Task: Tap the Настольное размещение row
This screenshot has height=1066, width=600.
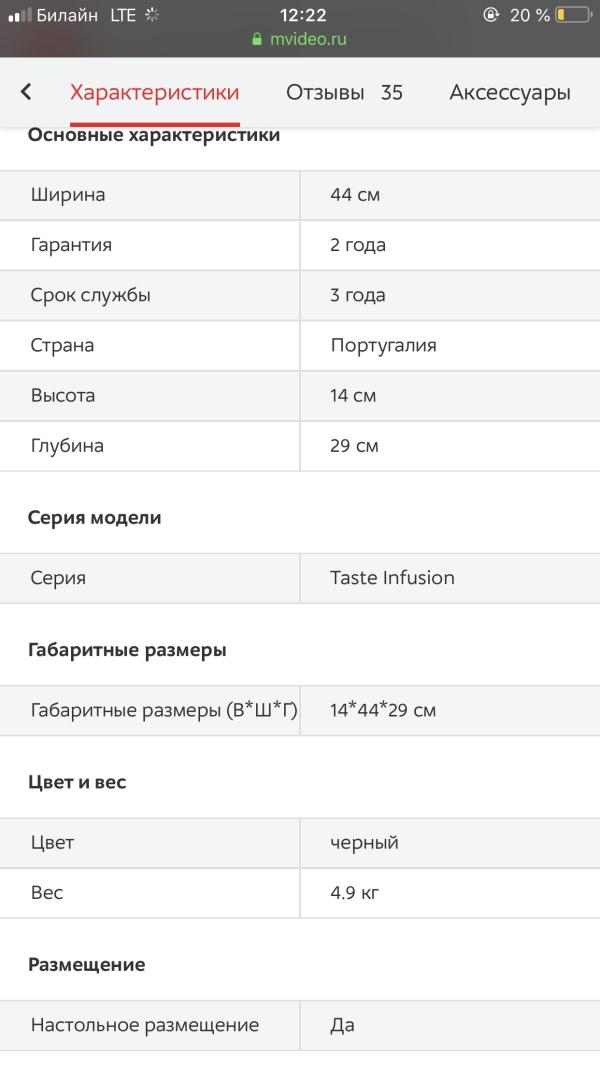Action: coord(300,1025)
